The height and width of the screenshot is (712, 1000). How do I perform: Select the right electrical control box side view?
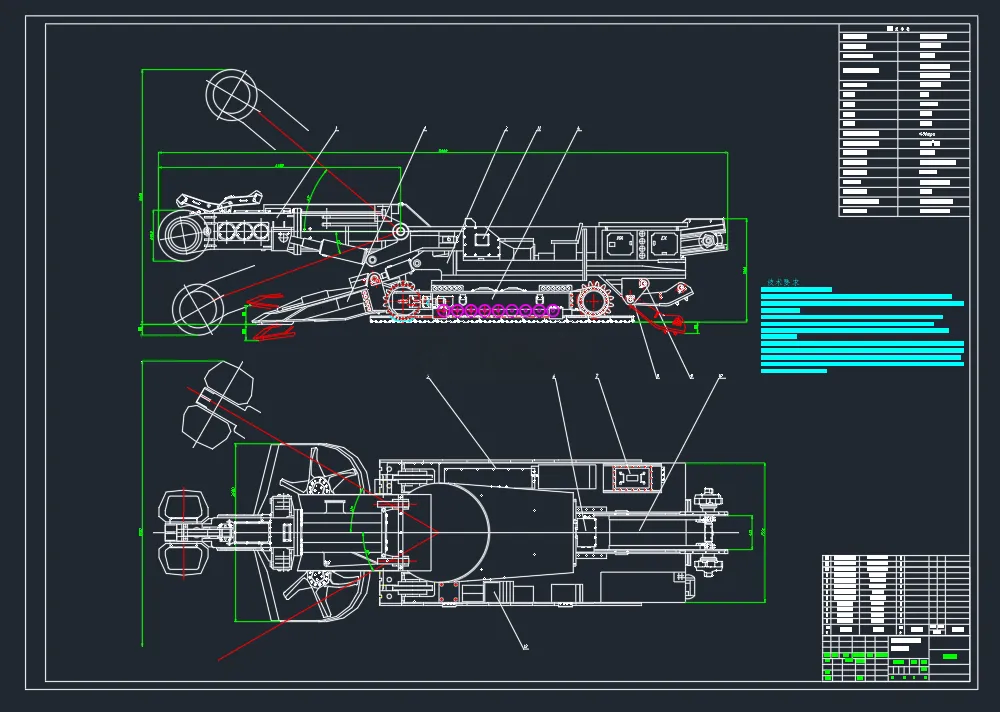click(x=664, y=243)
